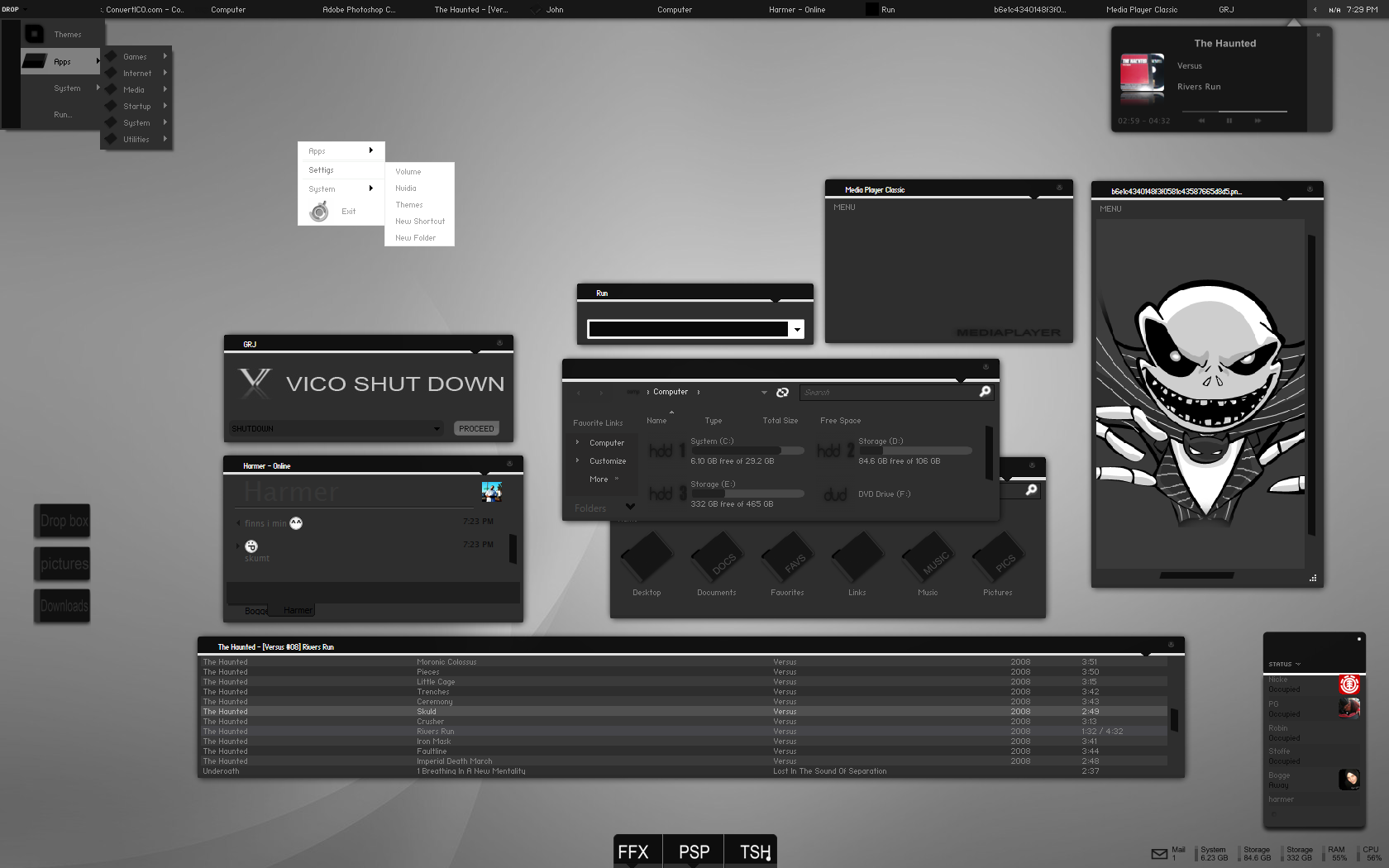Open the Pictures folder icon

point(998,558)
